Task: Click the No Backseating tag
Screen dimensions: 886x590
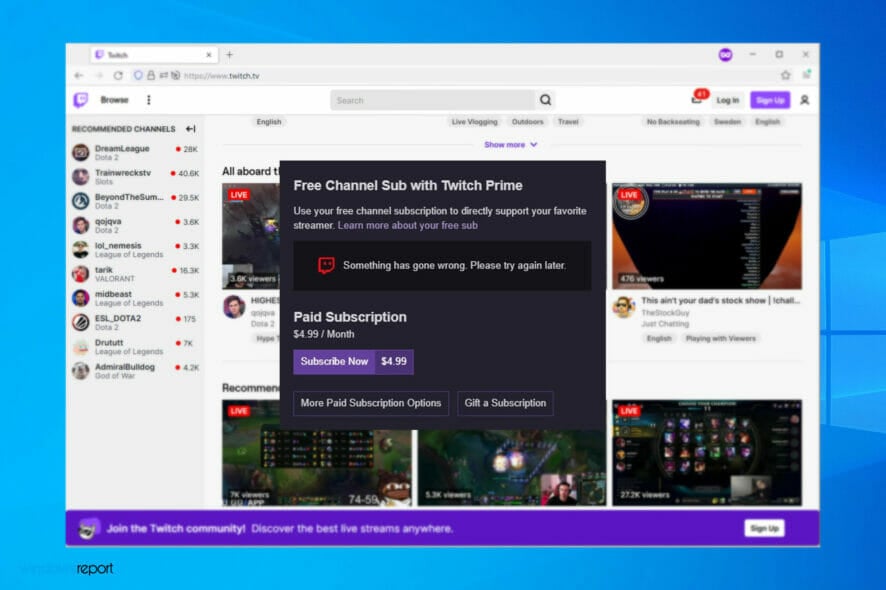Action: tap(673, 122)
